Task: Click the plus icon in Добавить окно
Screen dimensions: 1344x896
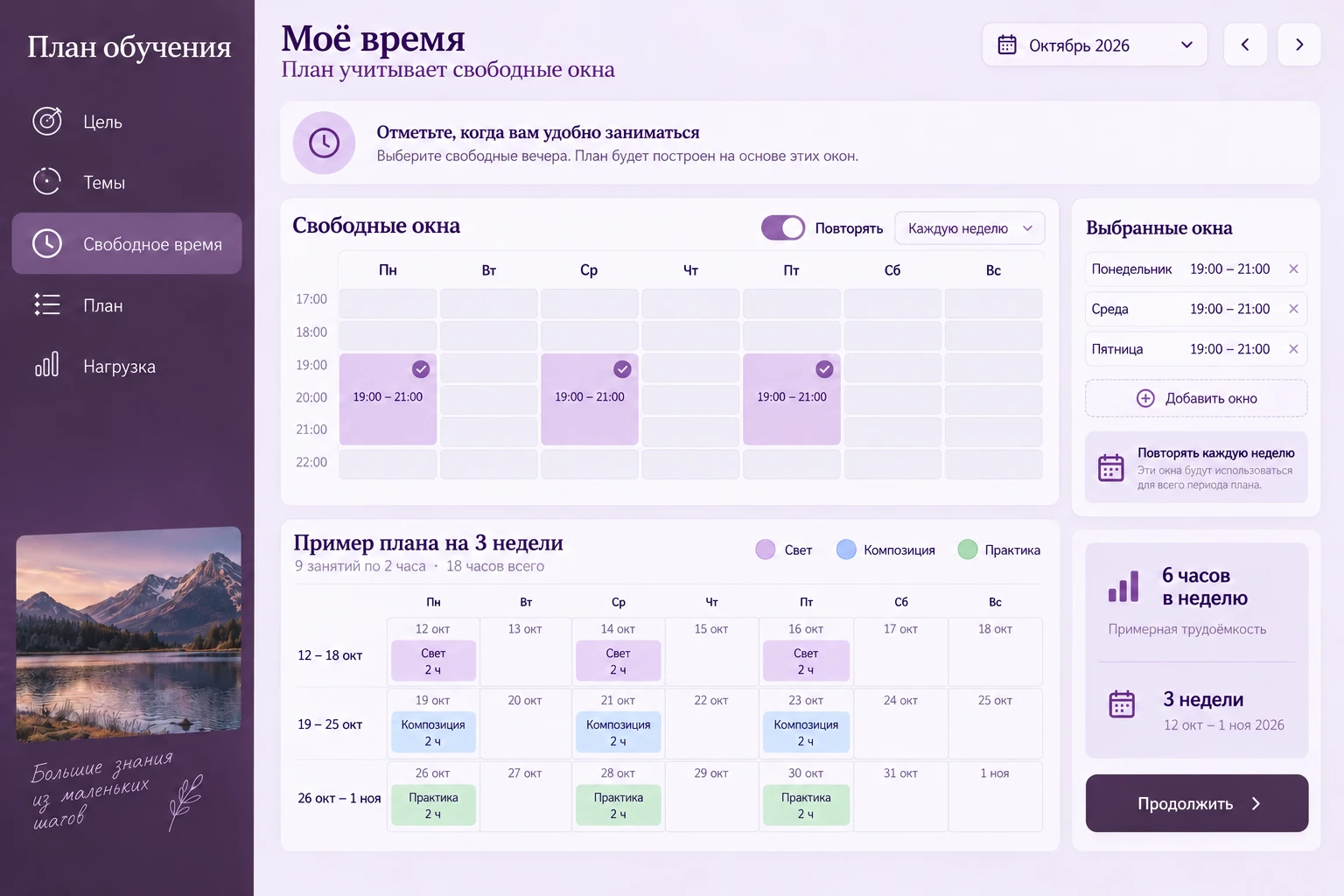Action: coord(1145,398)
